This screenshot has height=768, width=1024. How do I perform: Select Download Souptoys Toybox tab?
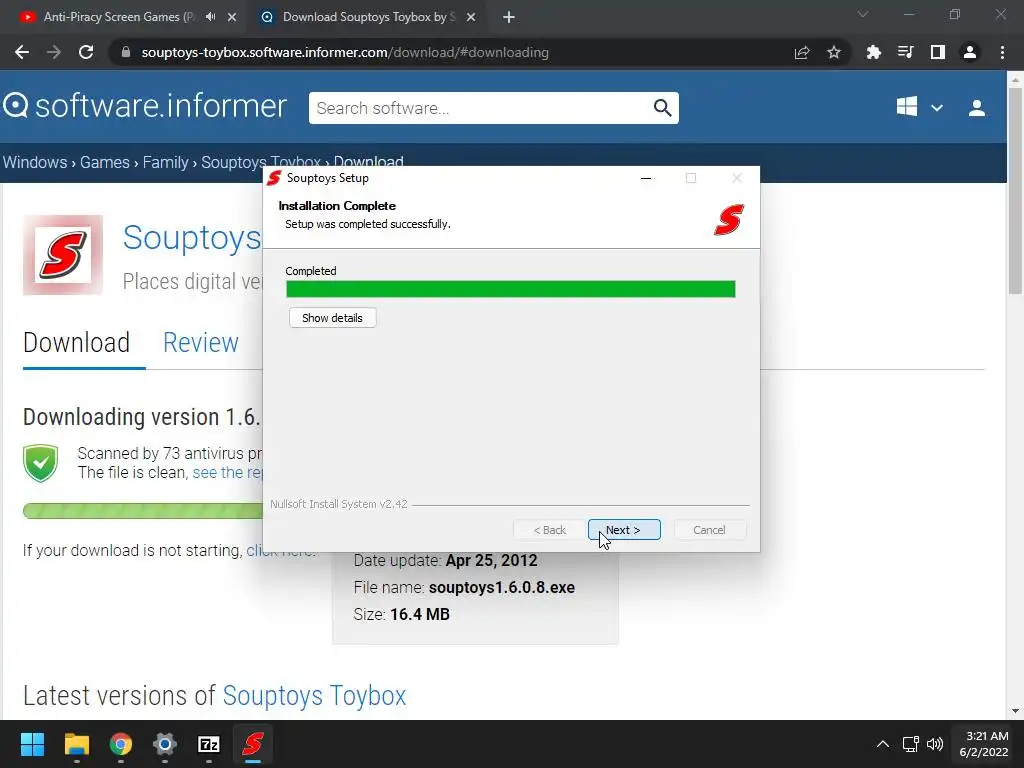tap(368, 17)
